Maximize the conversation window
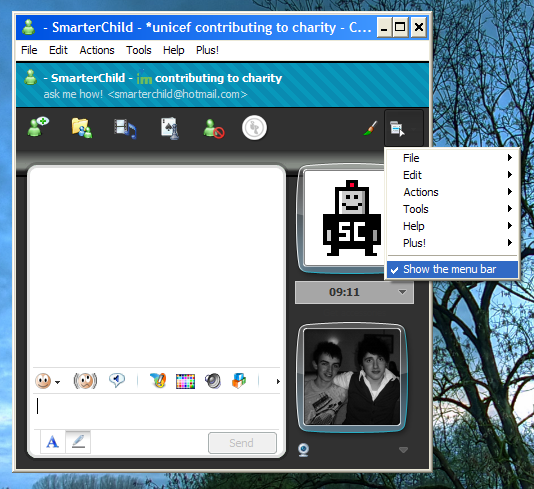Image resolution: width=534 pixels, height=489 pixels. pos(400,27)
